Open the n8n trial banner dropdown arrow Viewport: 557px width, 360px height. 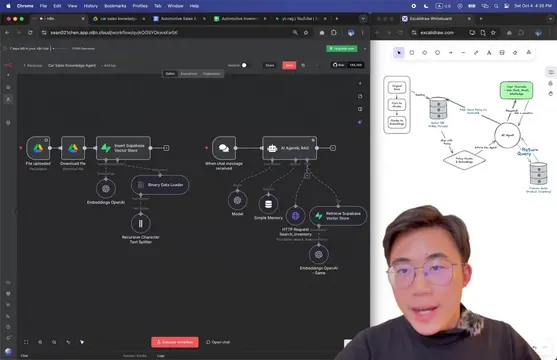click(53, 48)
